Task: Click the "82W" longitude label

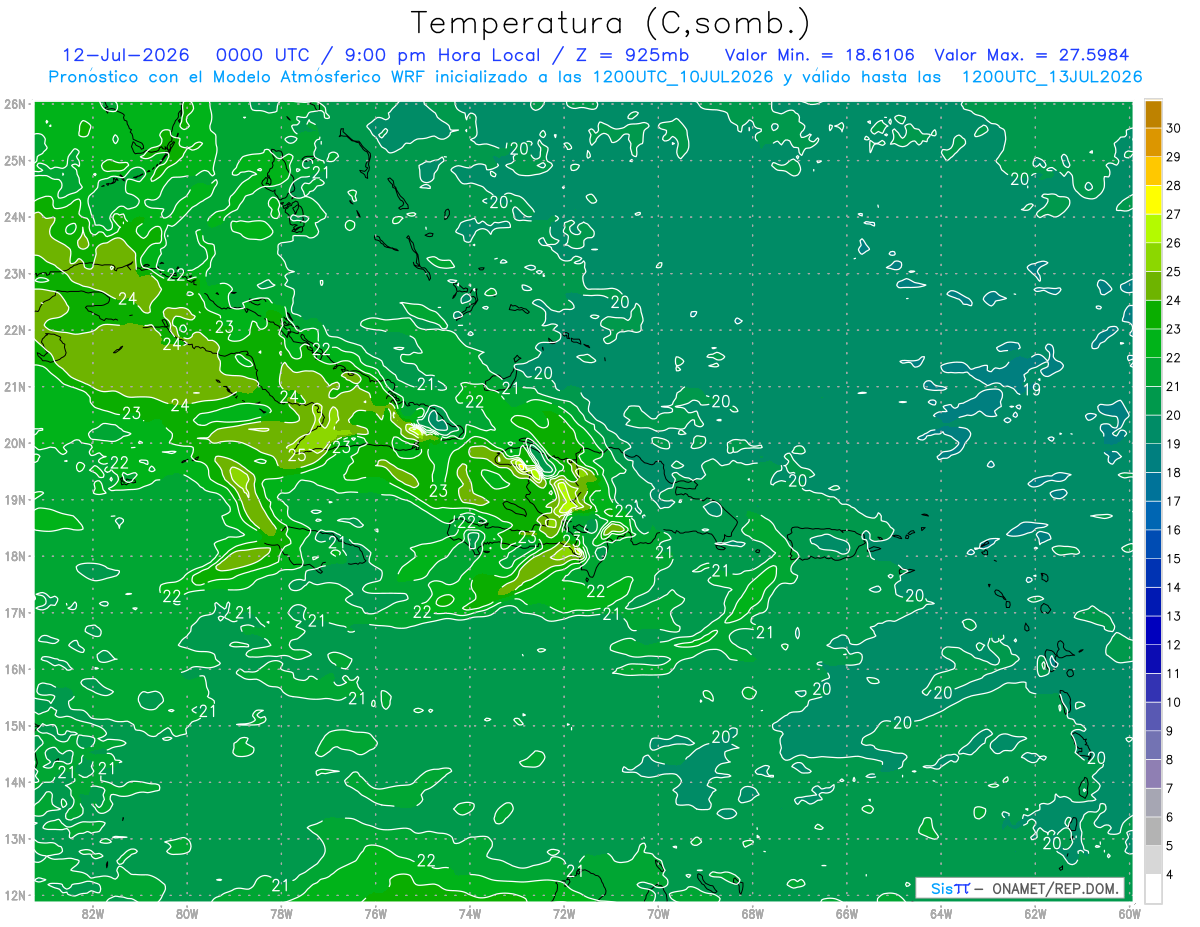Action: coord(92,913)
